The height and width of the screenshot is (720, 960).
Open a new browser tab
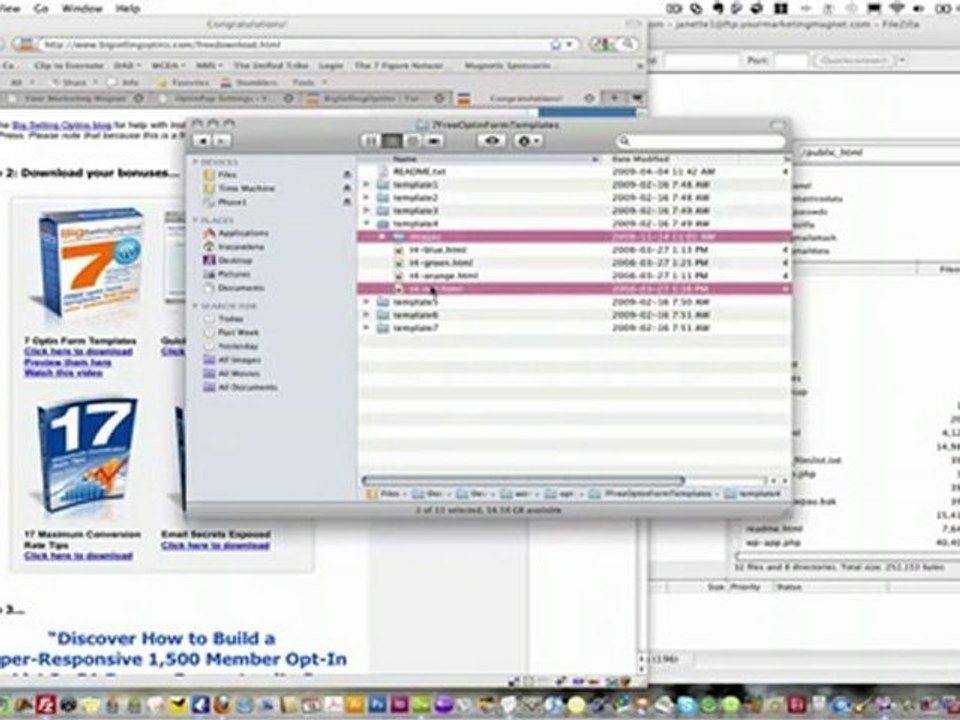[x=614, y=98]
